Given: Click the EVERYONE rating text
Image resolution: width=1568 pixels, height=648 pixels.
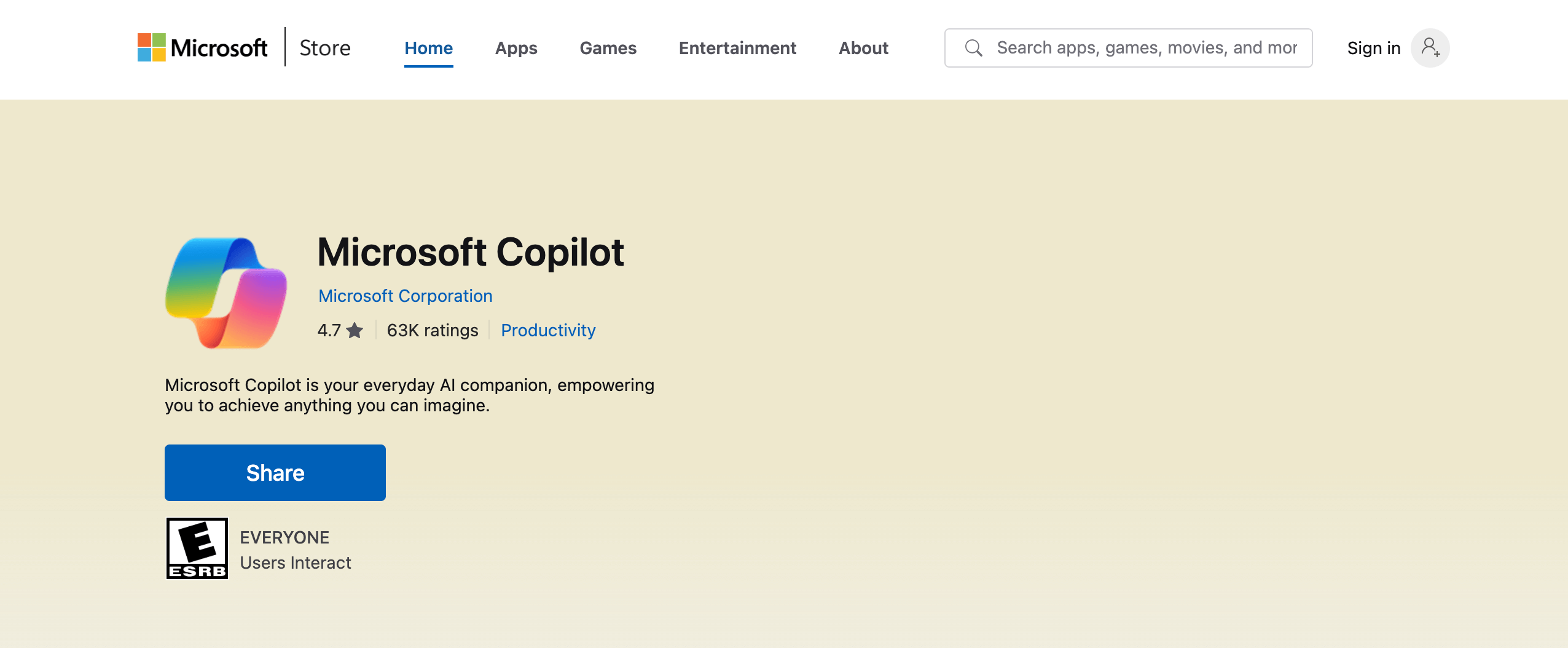Looking at the screenshot, I should click(284, 537).
